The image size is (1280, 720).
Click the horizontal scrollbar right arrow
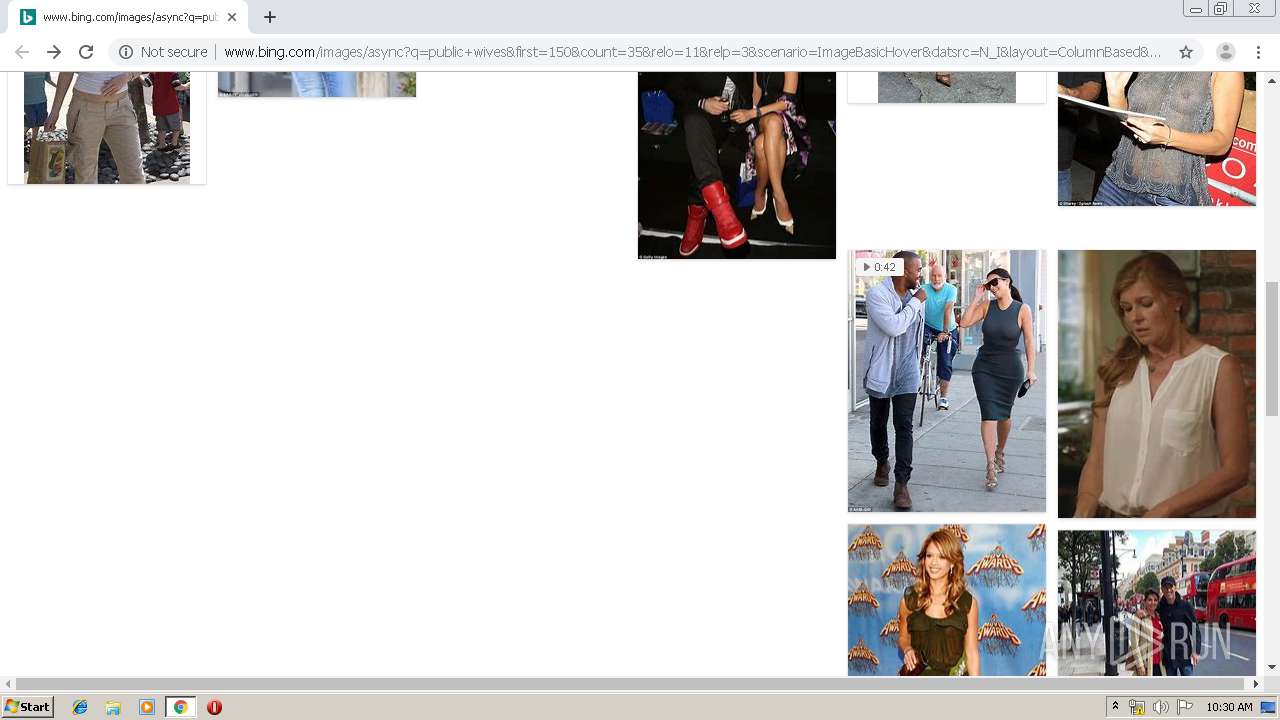1256,684
